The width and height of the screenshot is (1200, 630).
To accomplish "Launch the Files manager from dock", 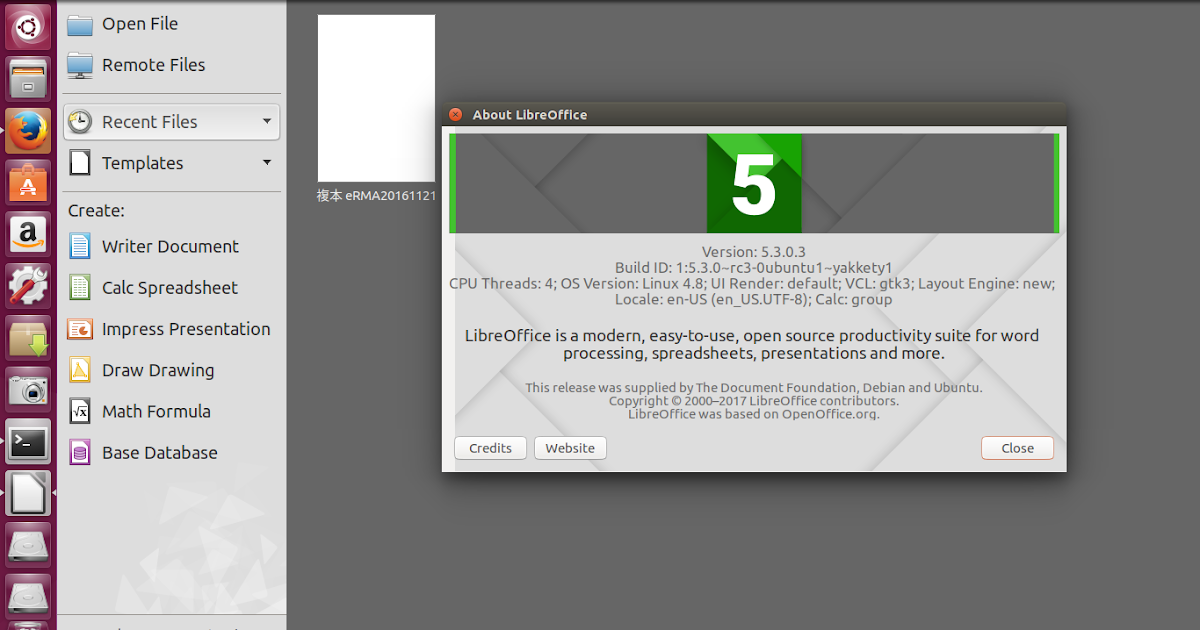I will [x=28, y=78].
